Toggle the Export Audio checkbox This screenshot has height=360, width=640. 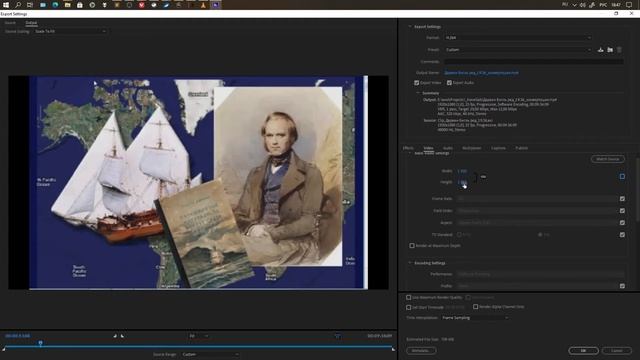(449, 83)
